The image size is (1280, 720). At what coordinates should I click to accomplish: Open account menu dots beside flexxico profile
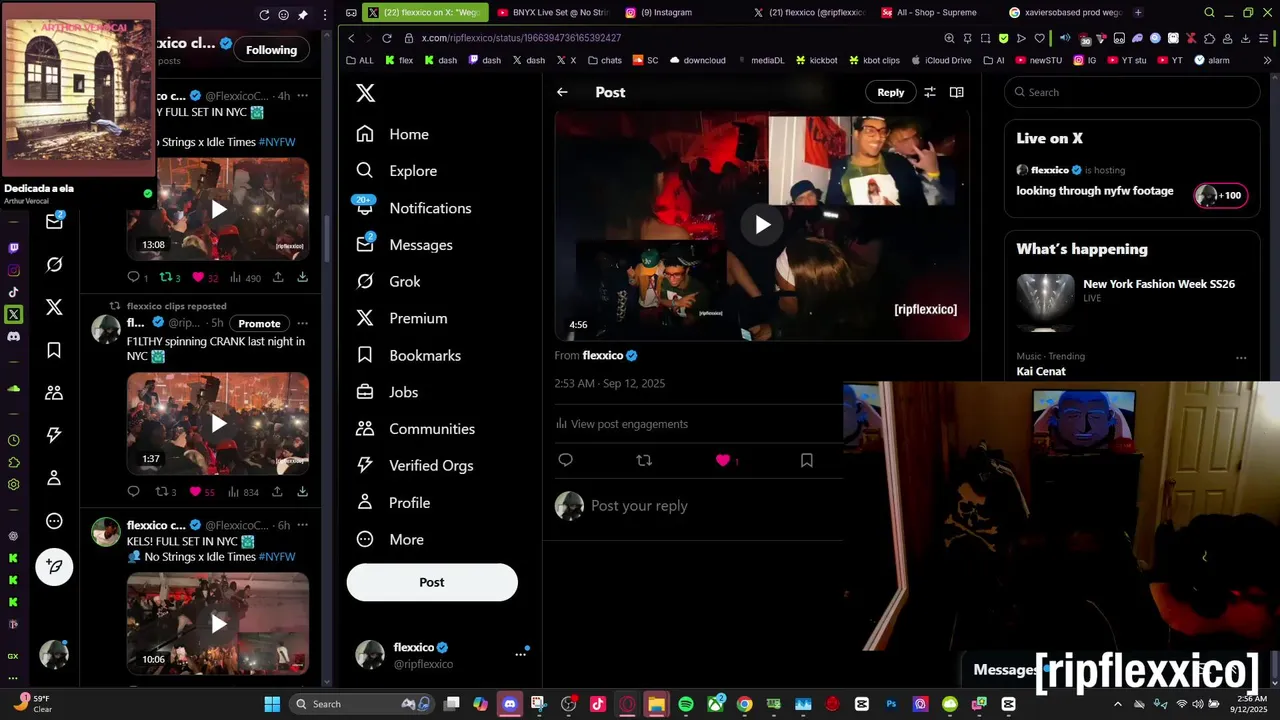[x=520, y=654]
